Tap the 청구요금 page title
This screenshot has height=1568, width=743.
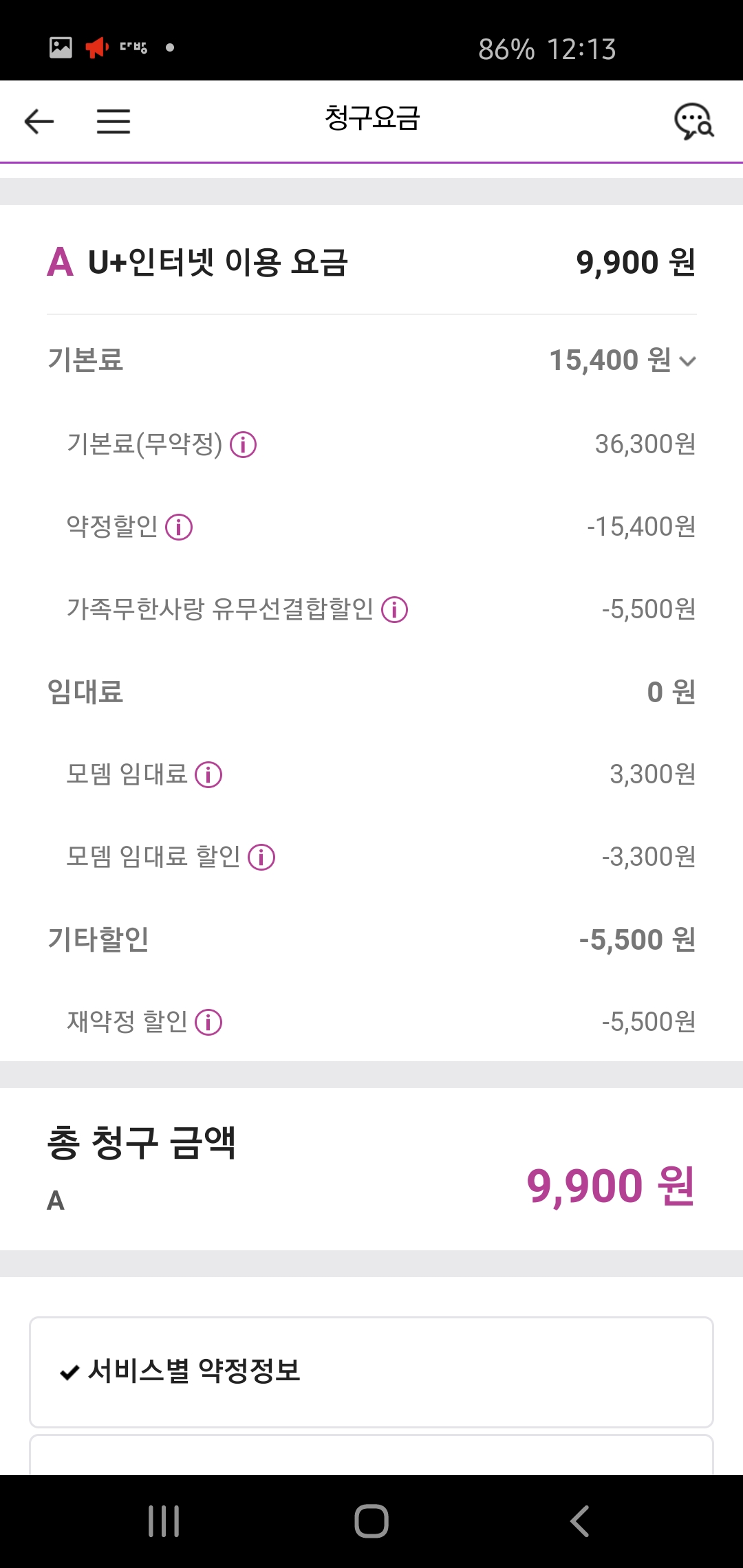(x=371, y=118)
